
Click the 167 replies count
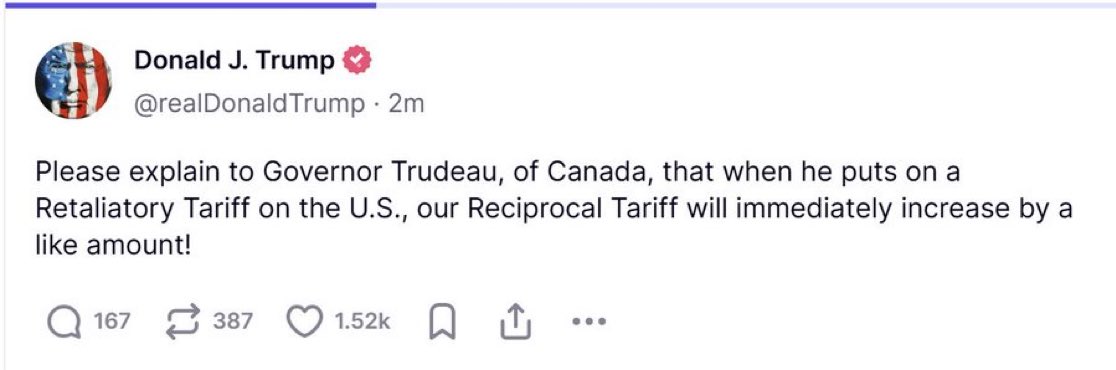(x=112, y=322)
